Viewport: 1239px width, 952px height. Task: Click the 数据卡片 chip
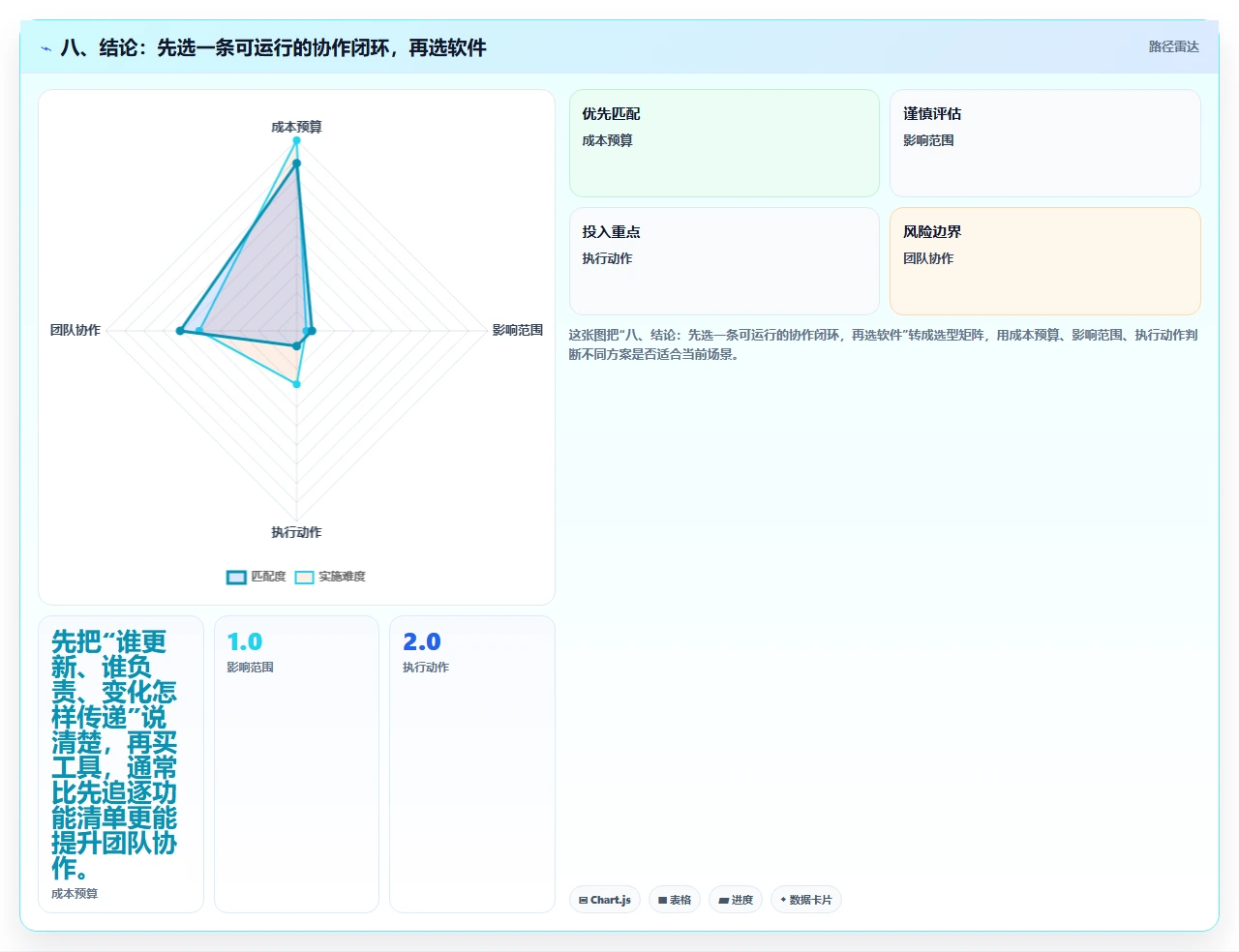tap(806, 900)
